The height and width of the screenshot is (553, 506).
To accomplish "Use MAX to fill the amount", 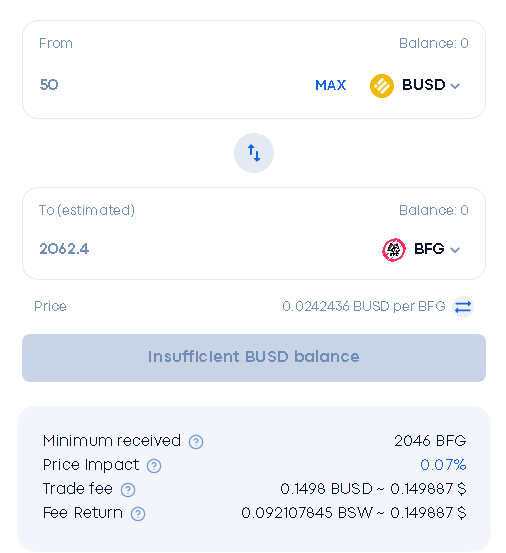I will click(x=330, y=85).
